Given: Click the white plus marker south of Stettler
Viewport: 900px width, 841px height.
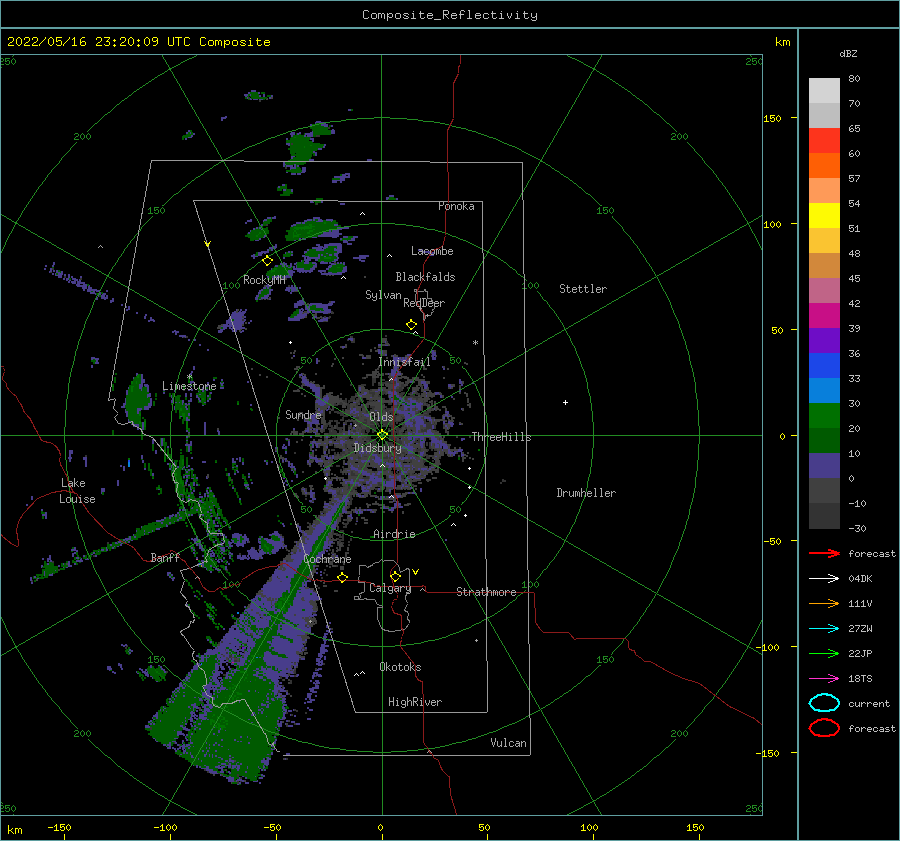Looking at the screenshot, I should (x=565, y=402).
